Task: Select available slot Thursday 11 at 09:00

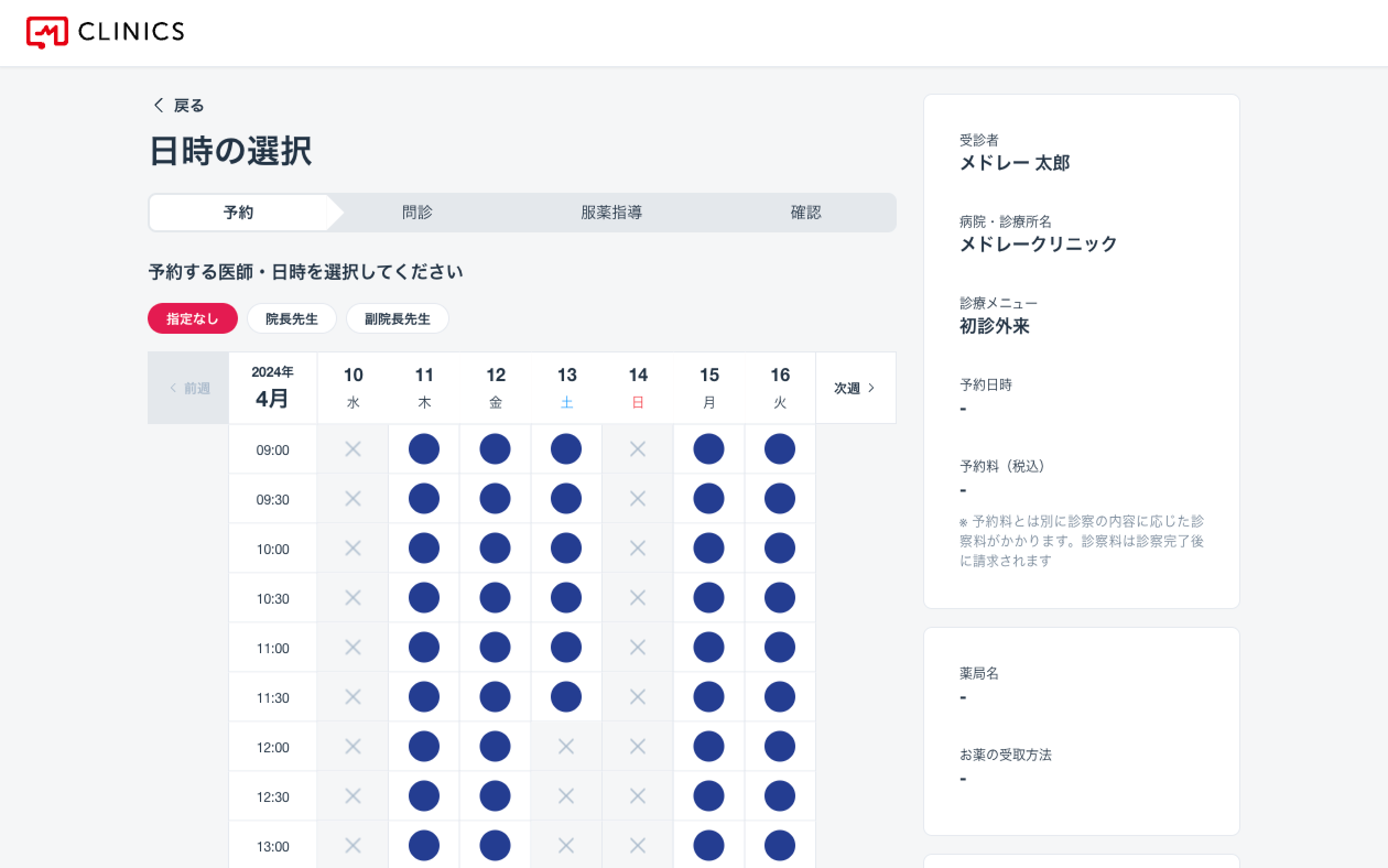Action: (x=424, y=449)
